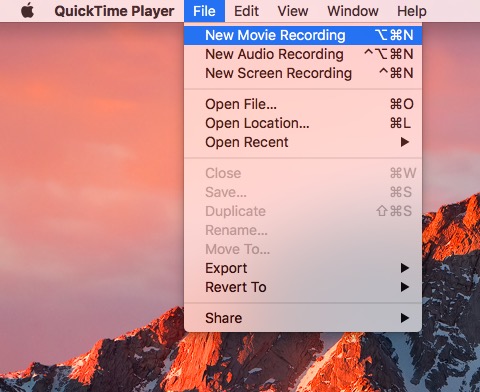The height and width of the screenshot is (392, 480).
Task: Open the Help menu
Action: [x=412, y=11]
